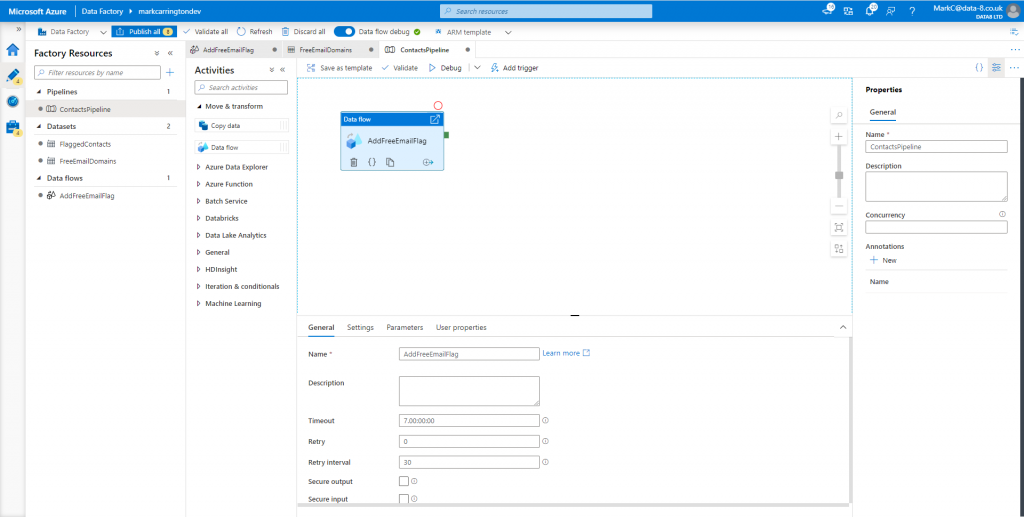Viewport: 1024px width, 517px height.
Task: Collapse the Data flows tree section
Action: click(39, 178)
